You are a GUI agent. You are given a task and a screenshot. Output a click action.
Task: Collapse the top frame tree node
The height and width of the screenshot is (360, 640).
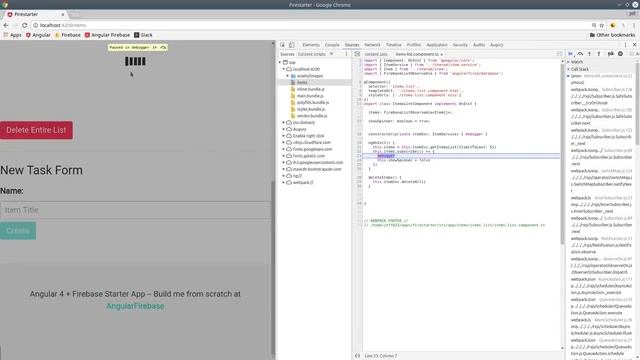coord(280,62)
